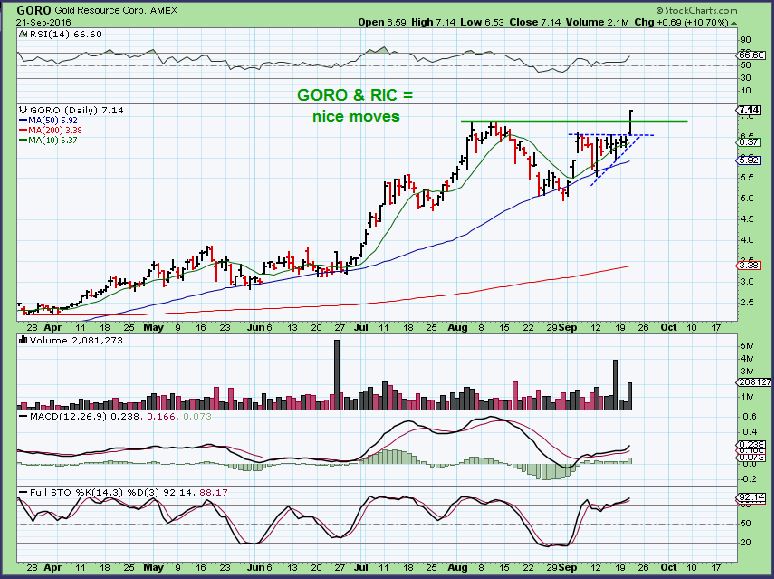Click the chart date 21-Sep-2016

pyautogui.click(x=43, y=23)
